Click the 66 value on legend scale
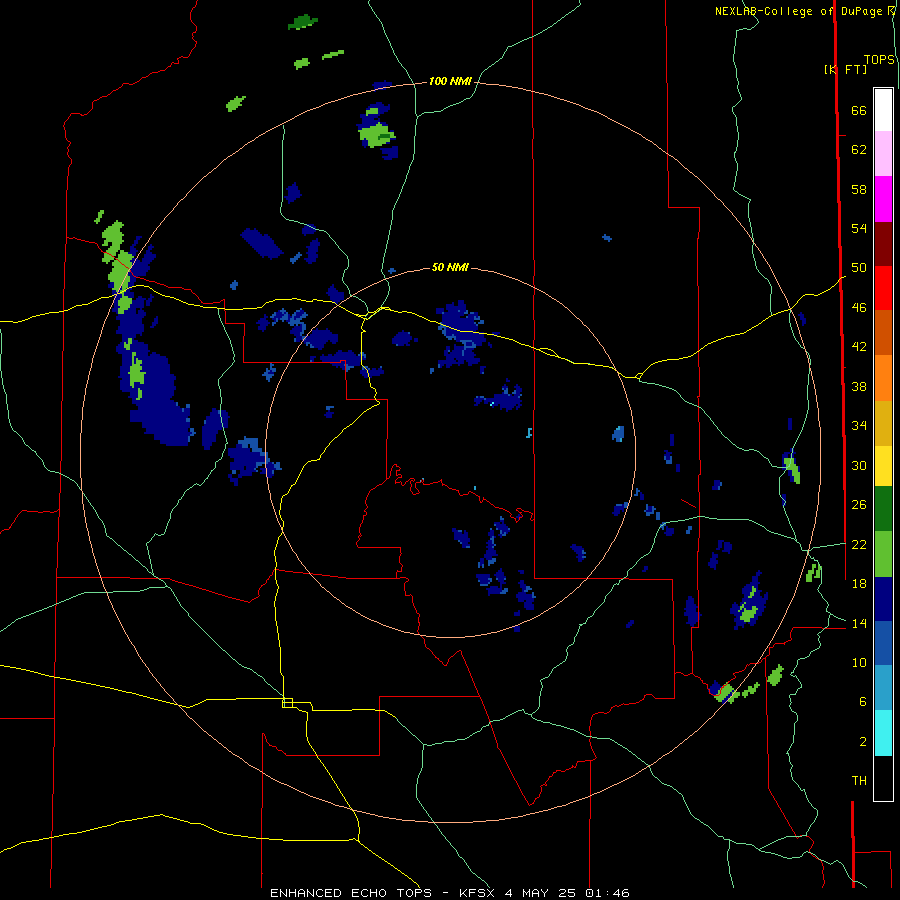Screen dimensions: 900x900 (x=859, y=111)
